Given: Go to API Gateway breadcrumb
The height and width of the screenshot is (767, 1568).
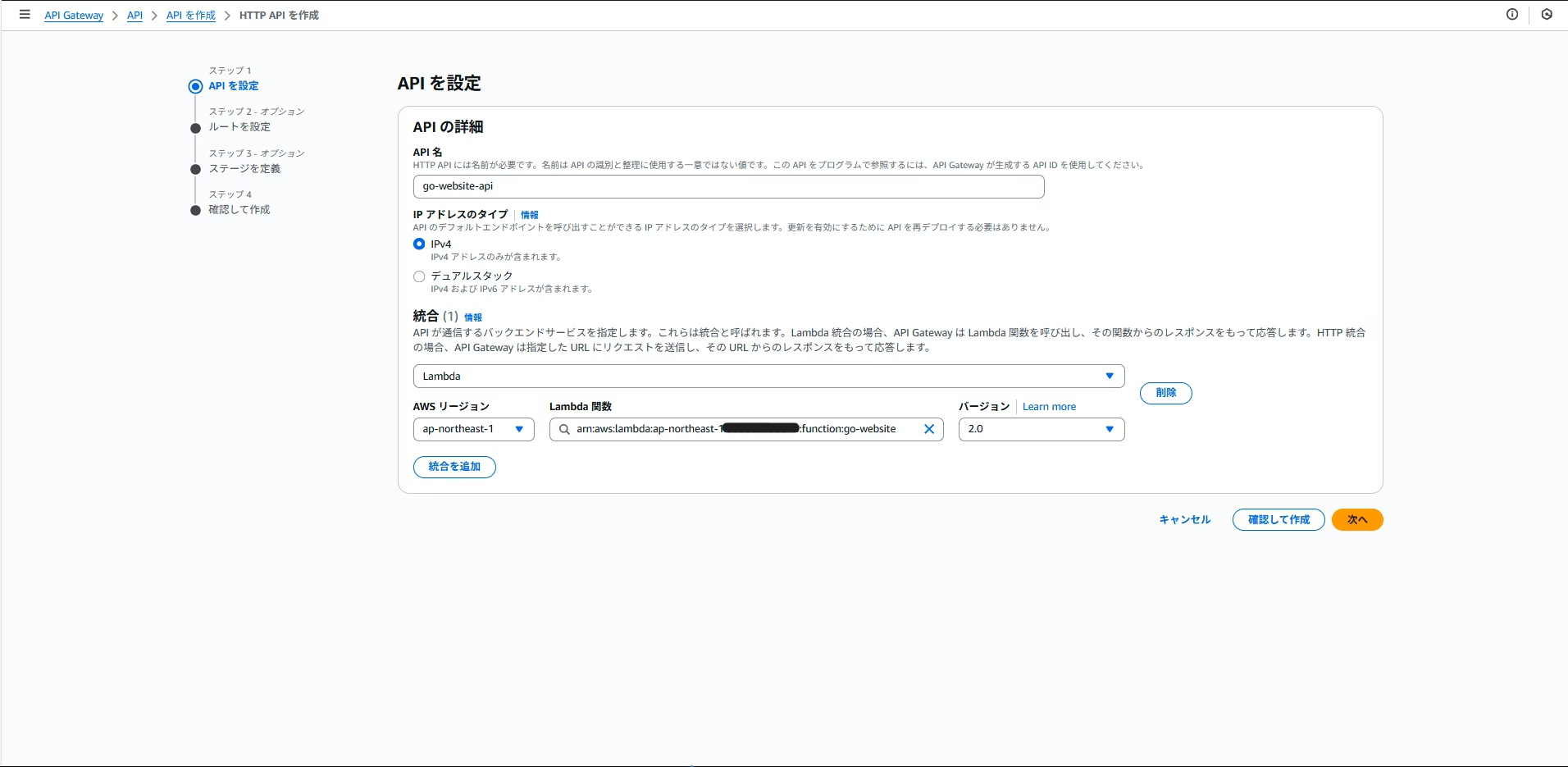Looking at the screenshot, I should tap(74, 16).
